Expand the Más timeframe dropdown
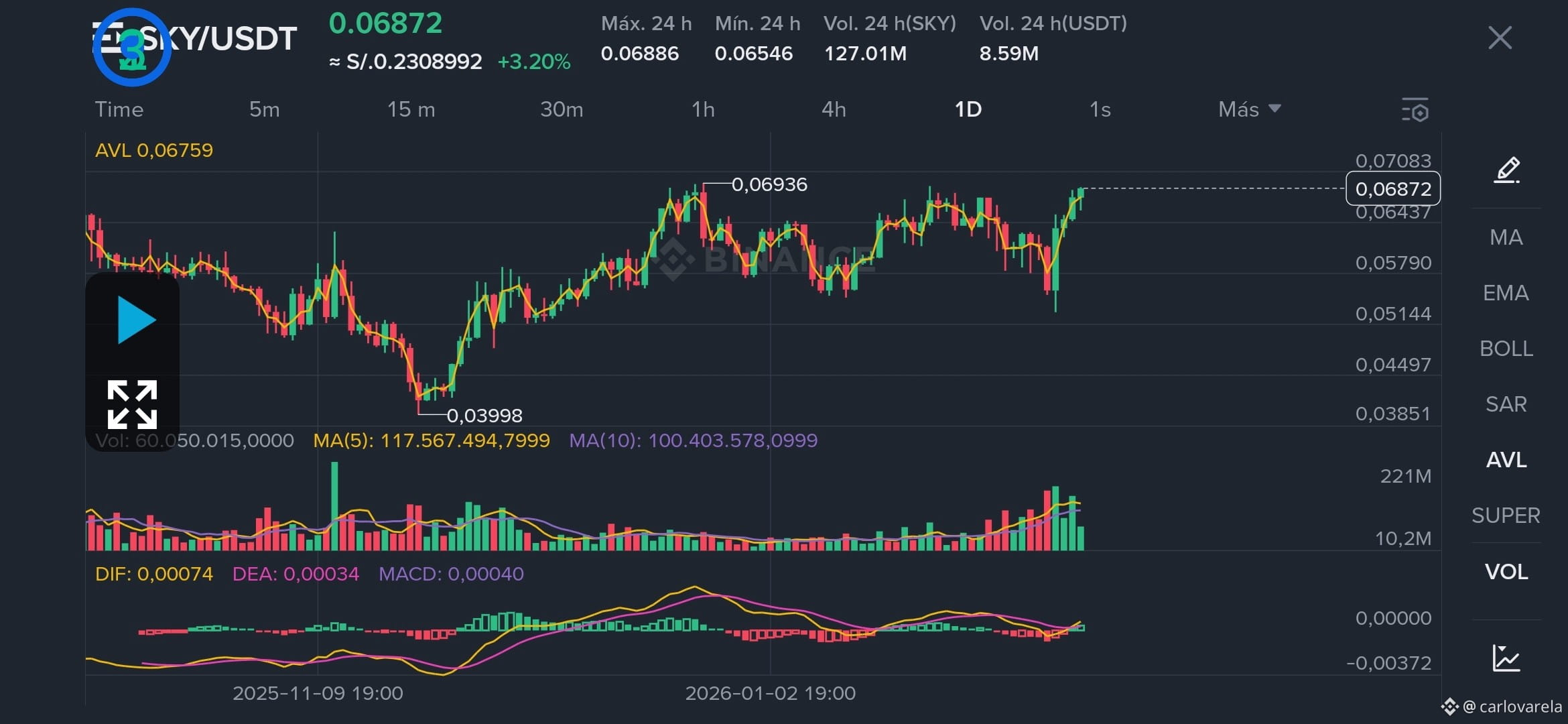Viewport: 1568px width, 724px height. pos(1250,109)
